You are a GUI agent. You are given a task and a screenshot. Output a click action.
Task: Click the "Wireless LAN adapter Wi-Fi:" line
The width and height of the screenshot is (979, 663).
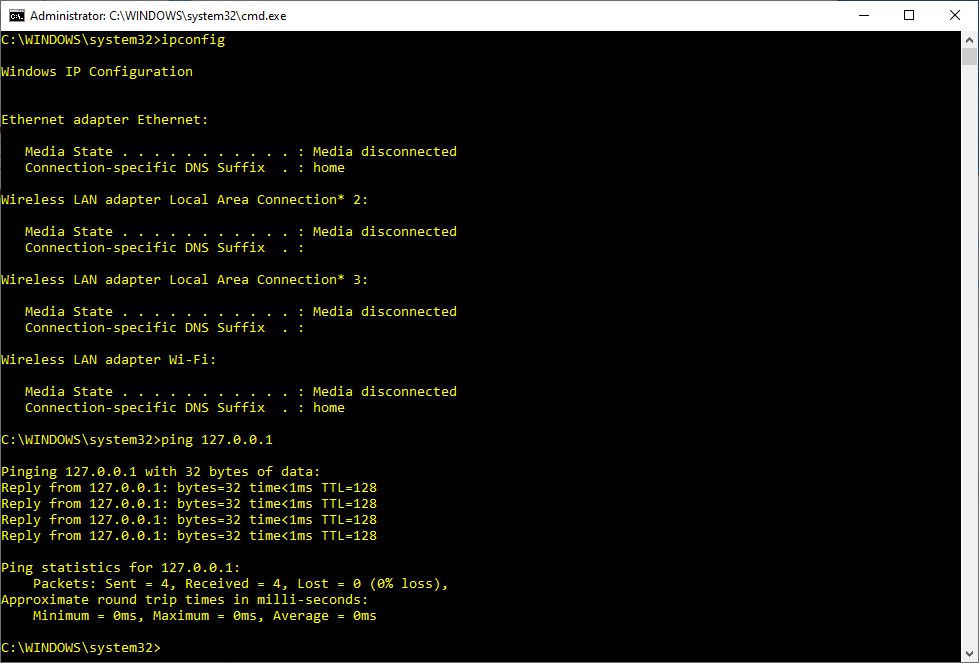point(109,360)
